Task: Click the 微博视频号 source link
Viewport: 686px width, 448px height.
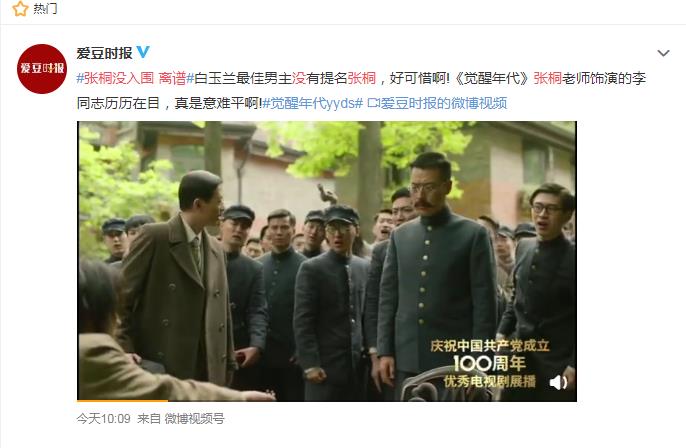Action: click(194, 419)
